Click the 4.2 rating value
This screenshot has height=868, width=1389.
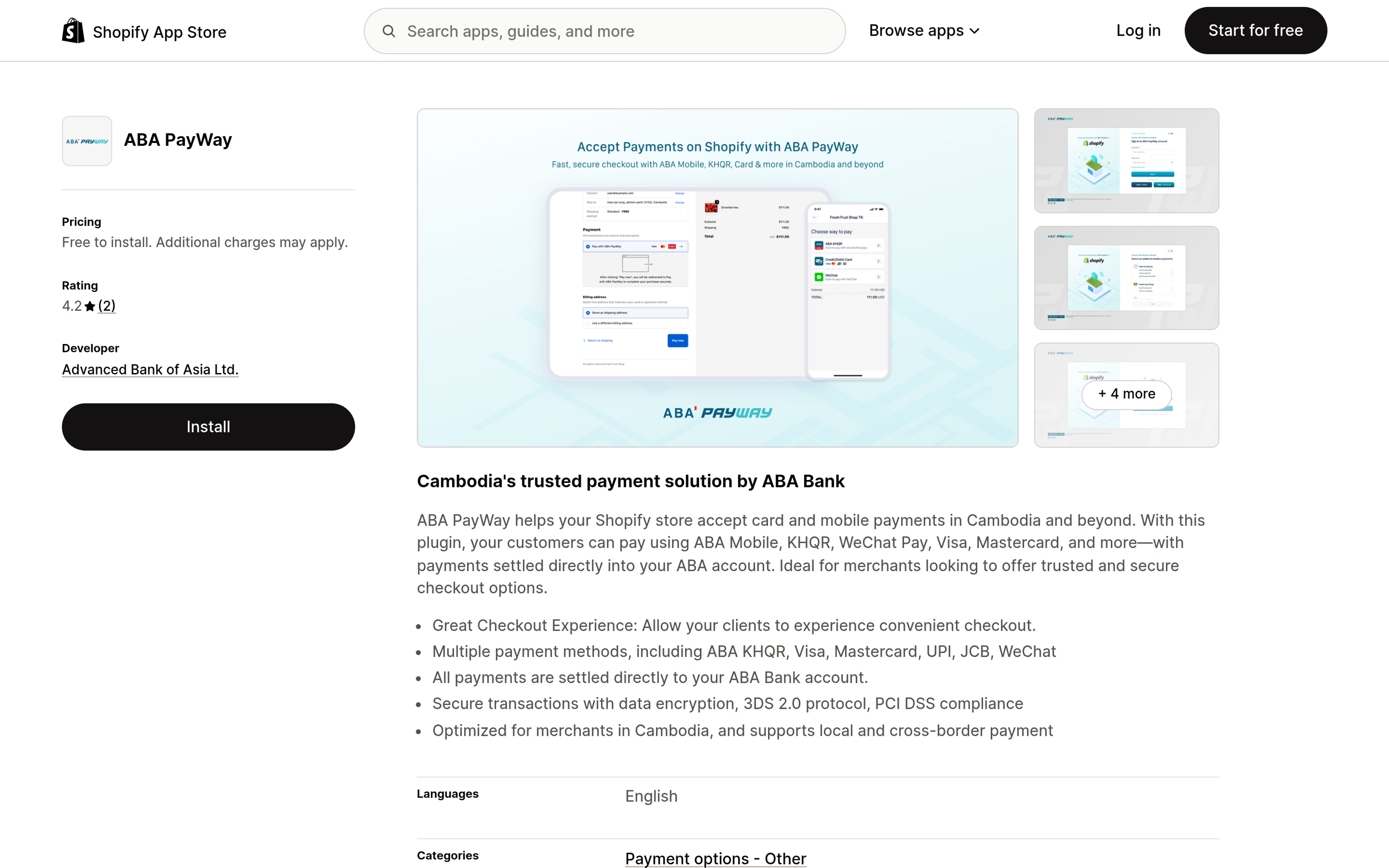click(72, 306)
